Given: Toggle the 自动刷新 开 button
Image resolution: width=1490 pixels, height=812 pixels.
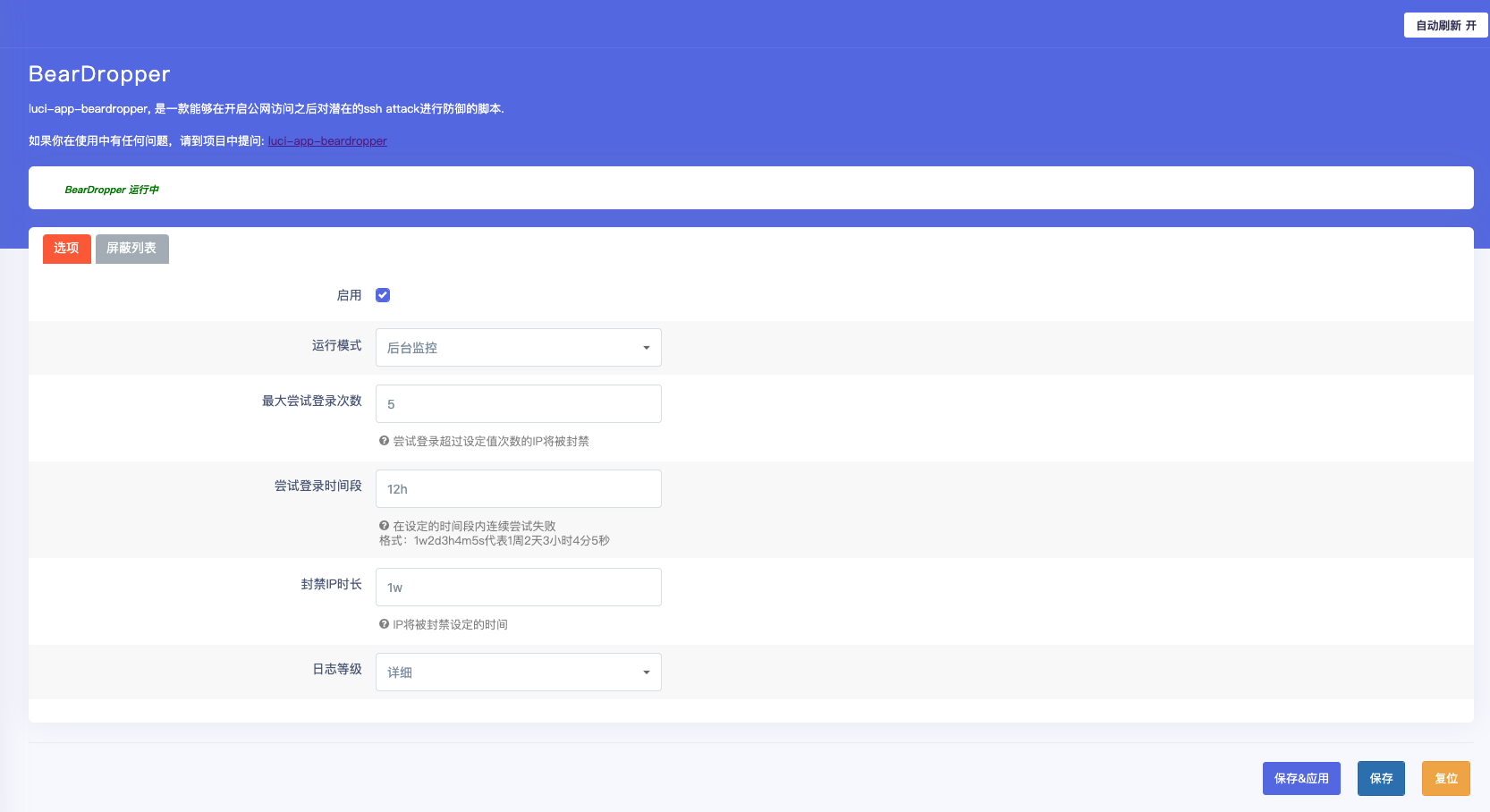Looking at the screenshot, I should coord(1445,25).
